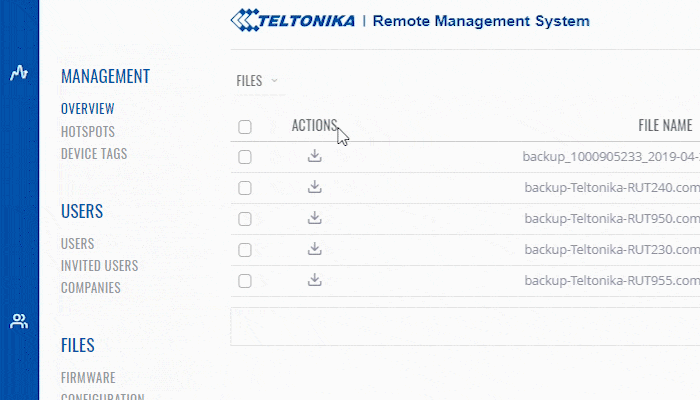
Task: Expand the FILES dropdown menu
Action: tap(256, 81)
